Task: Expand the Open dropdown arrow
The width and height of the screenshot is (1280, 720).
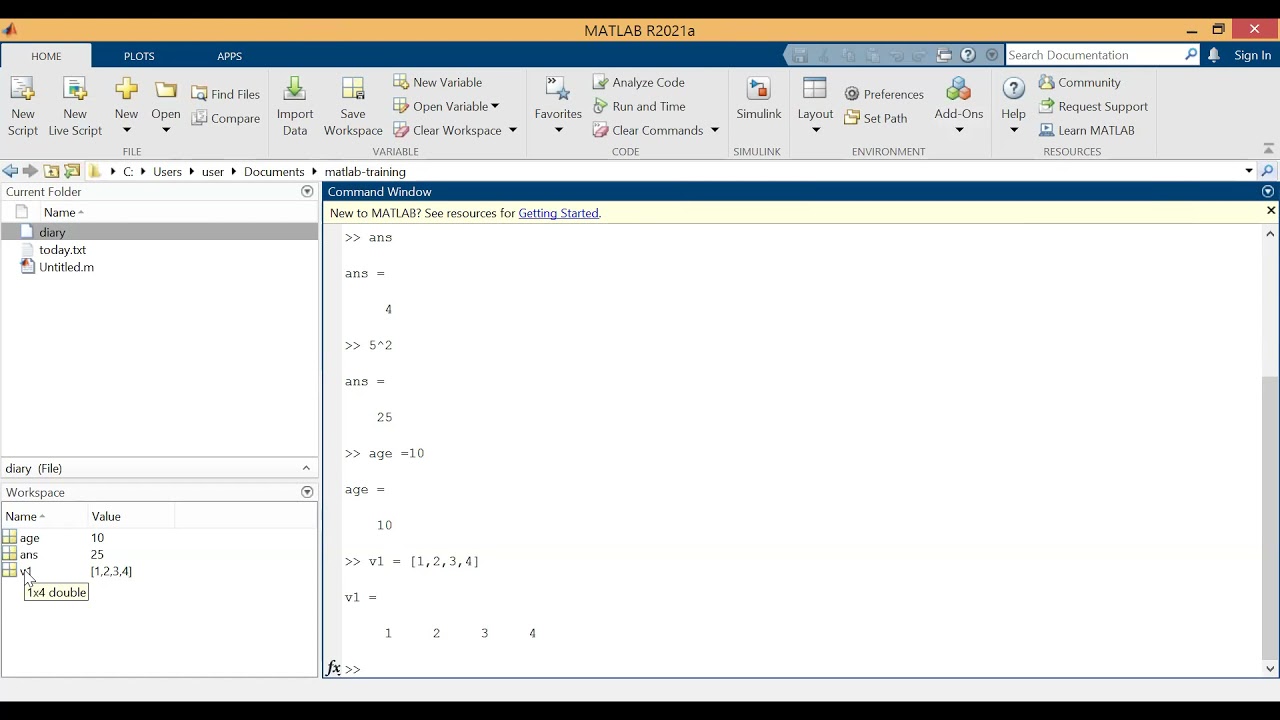Action: pos(166,130)
